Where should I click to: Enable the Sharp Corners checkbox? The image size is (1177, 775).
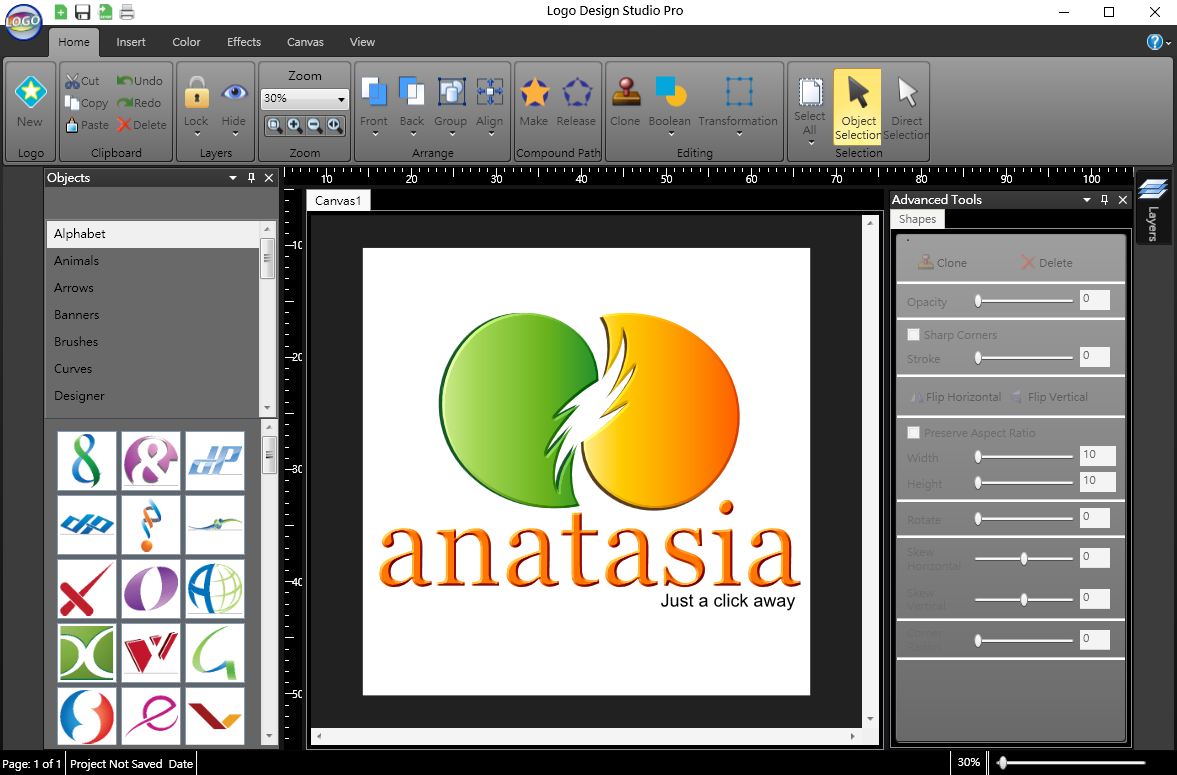coord(913,335)
